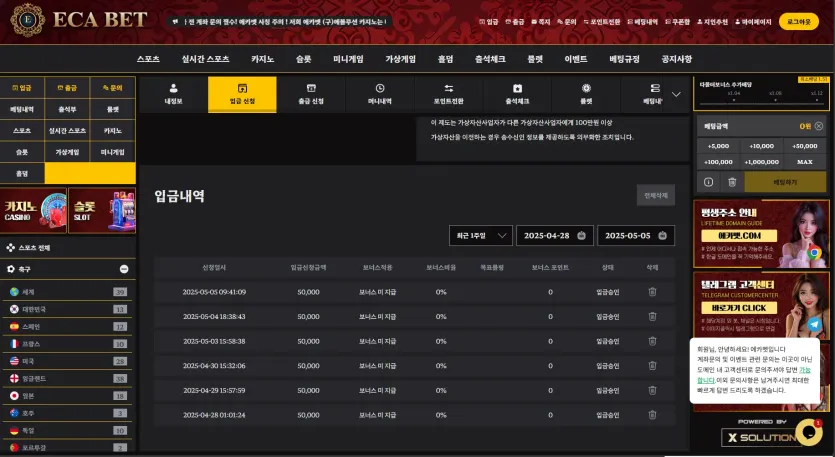Viewport: 835px width, 457px height.
Task: Open 머니내역 clock icon tab
Action: [380, 94]
